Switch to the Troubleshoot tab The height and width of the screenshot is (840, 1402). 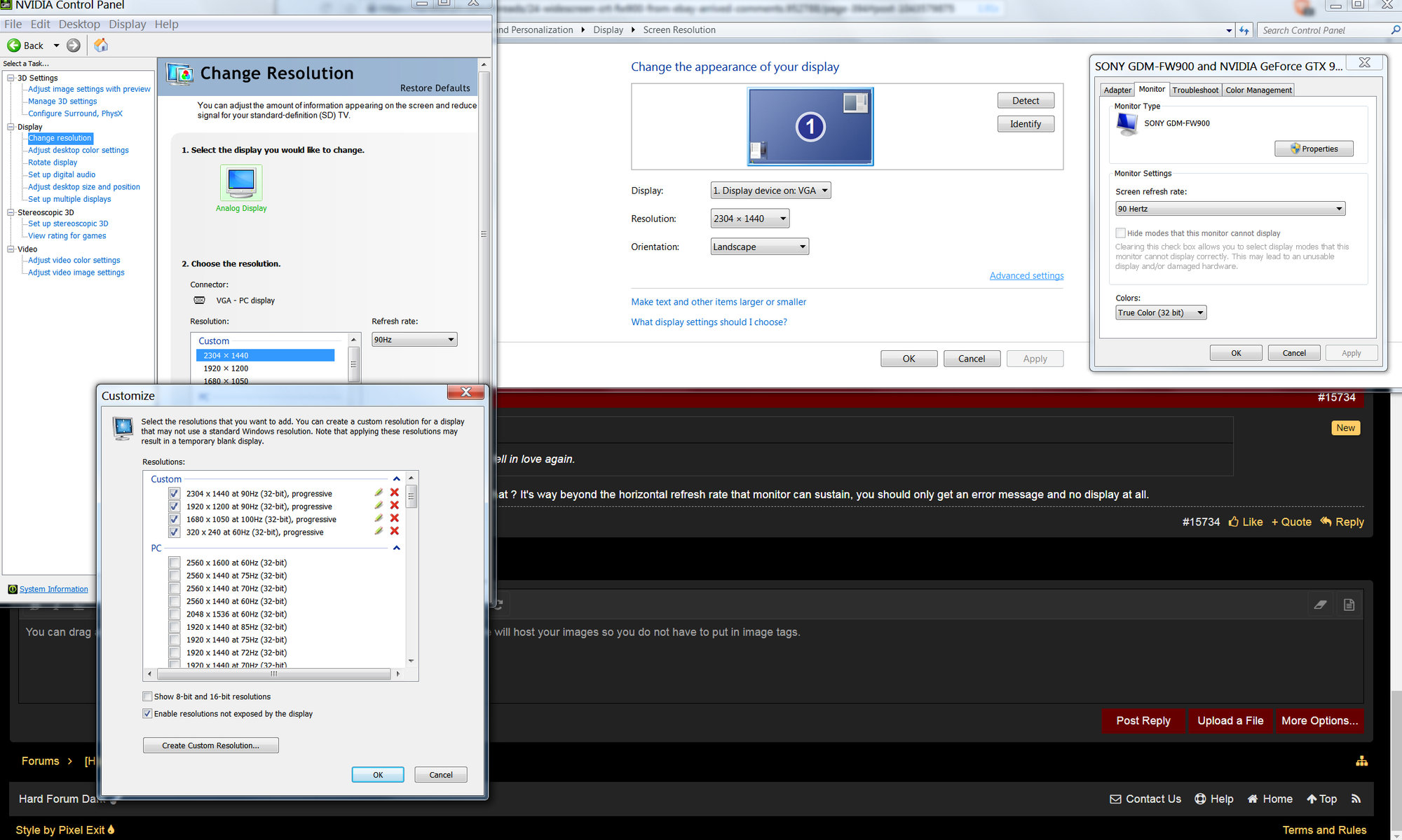[x=1195, y=90]
